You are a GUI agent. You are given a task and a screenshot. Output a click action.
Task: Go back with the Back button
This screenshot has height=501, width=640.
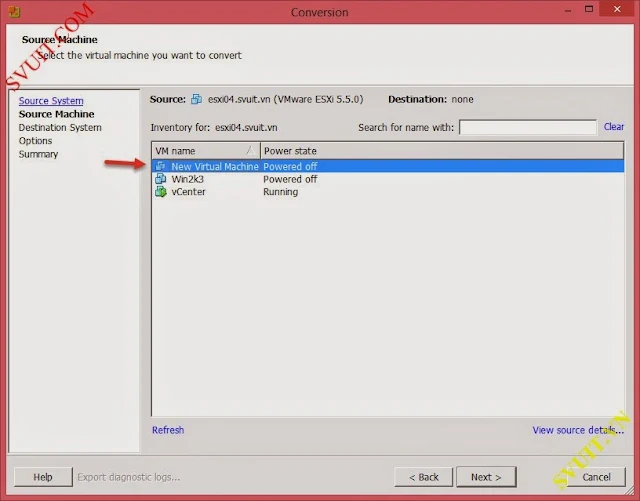(x=423, y=477)
